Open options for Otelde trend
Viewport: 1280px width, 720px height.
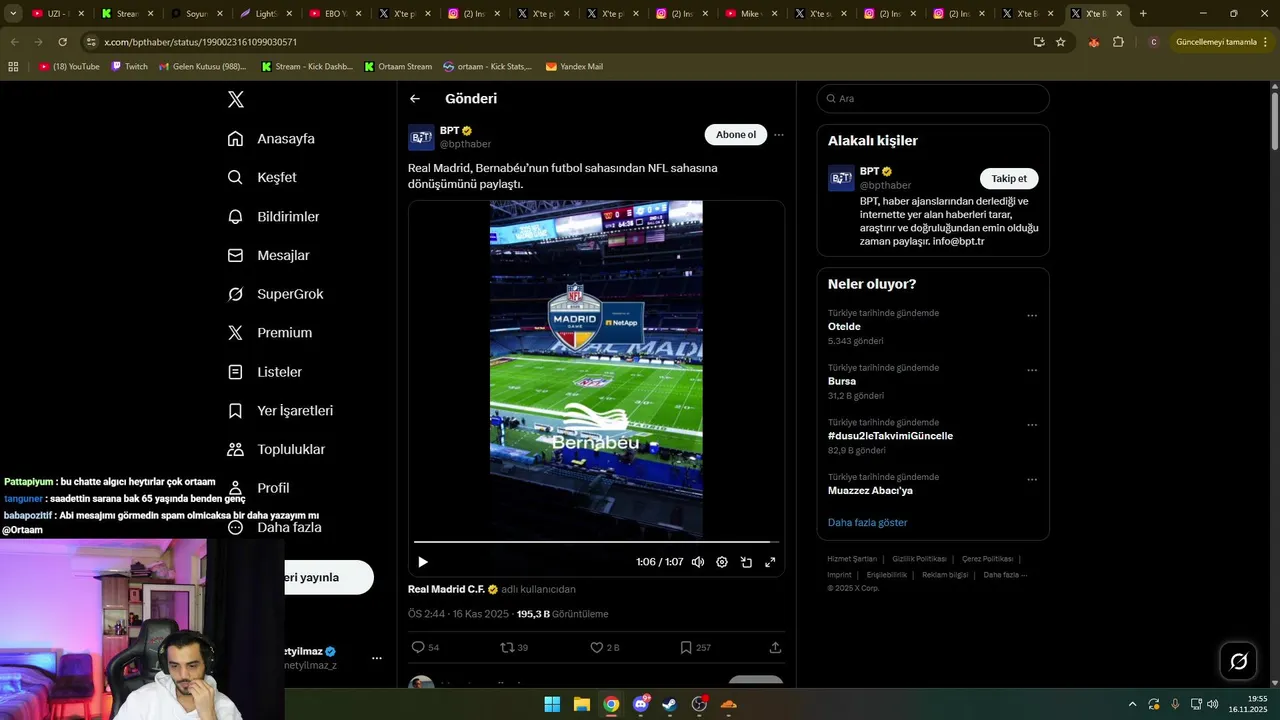(1032, 316)
